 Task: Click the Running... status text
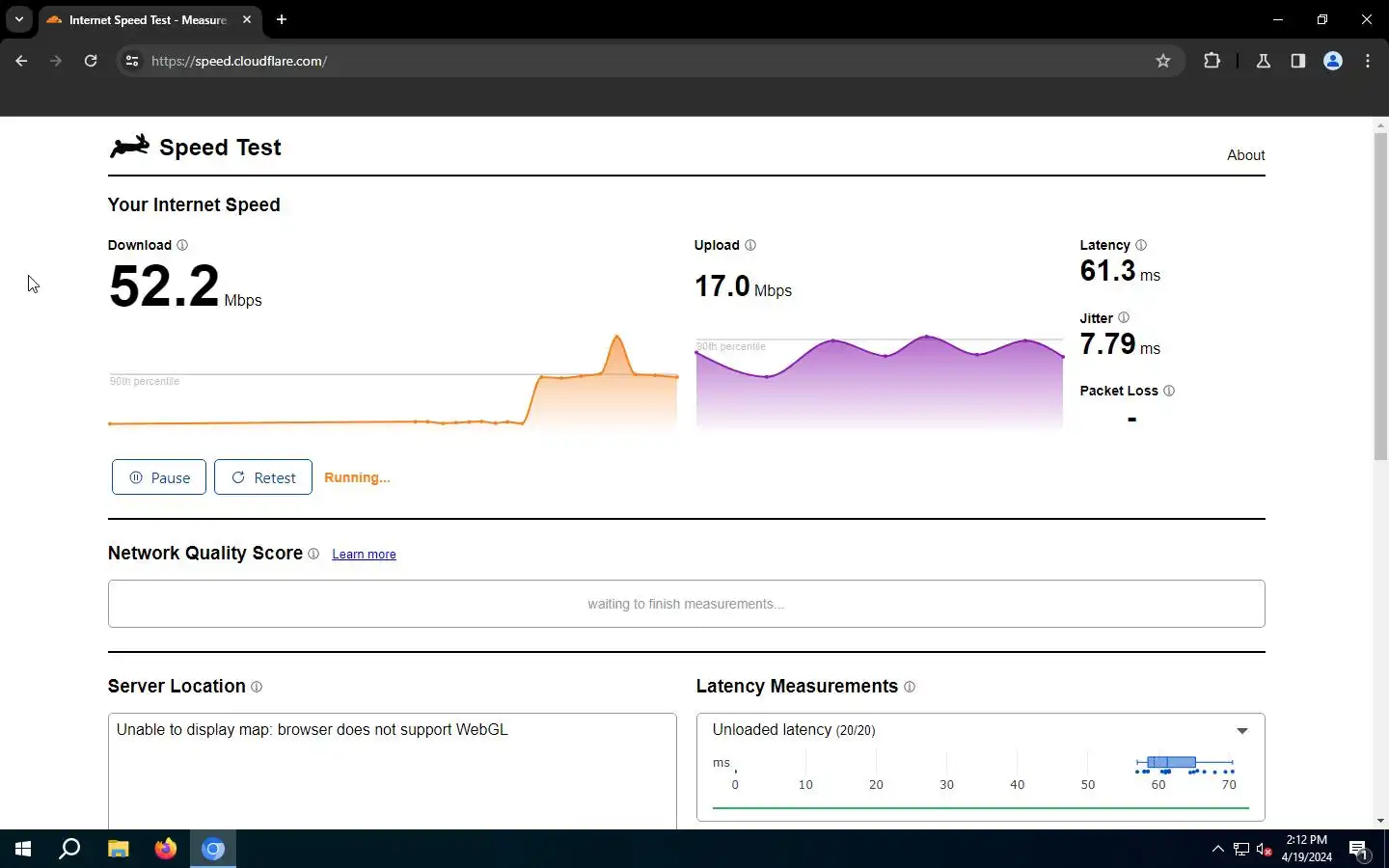pos(357,477)
